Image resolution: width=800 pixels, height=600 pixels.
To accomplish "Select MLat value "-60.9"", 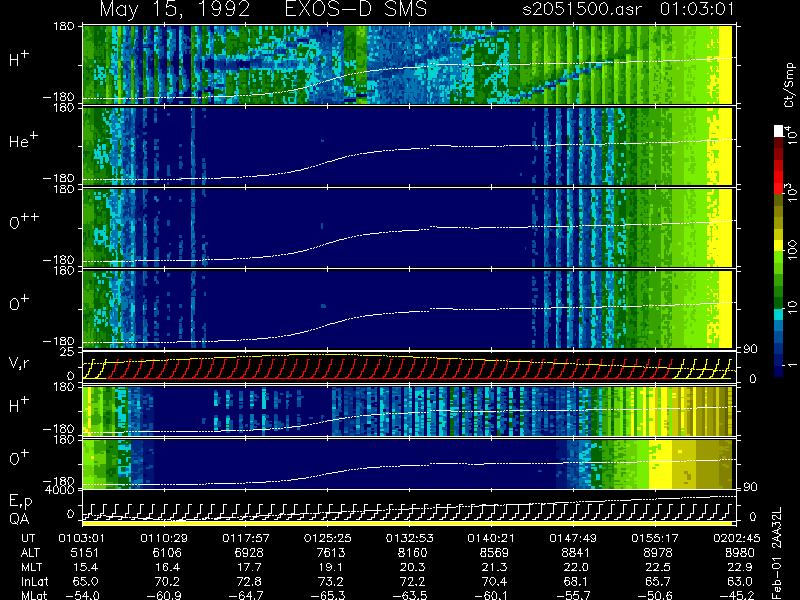I will point(164,595).
